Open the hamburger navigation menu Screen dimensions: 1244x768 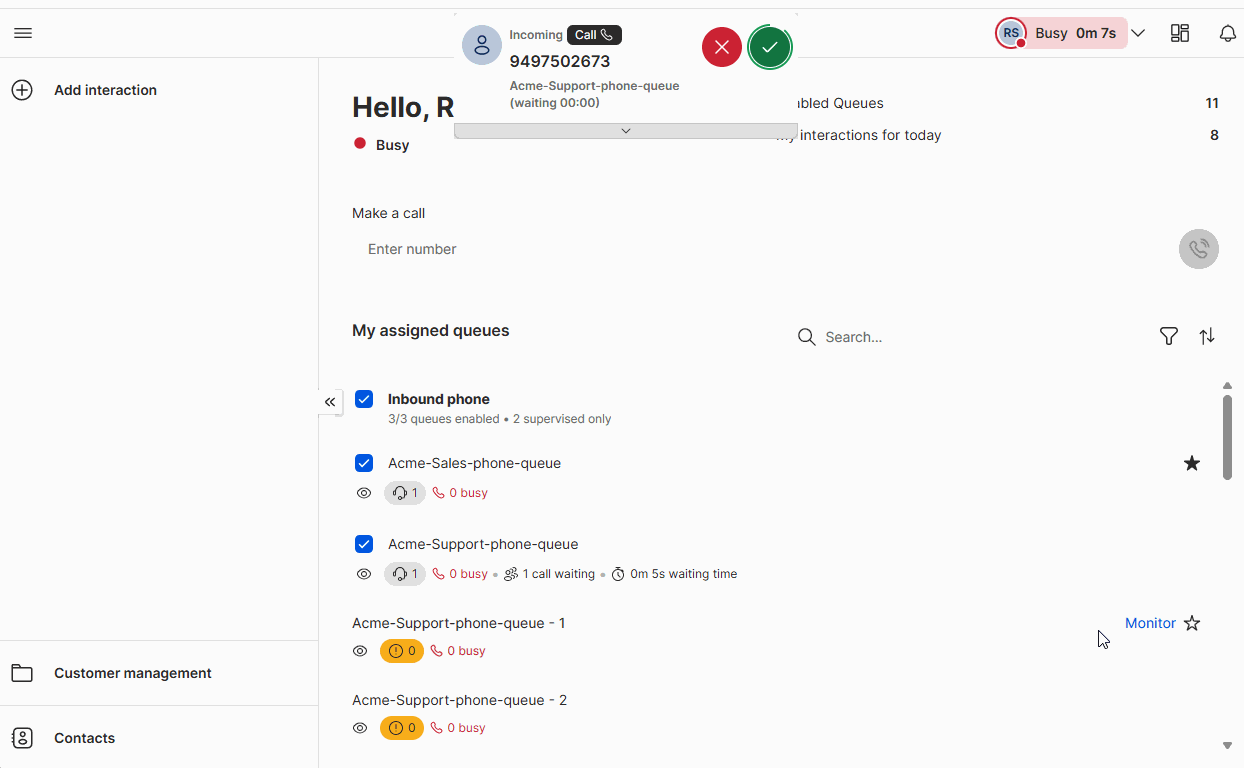click(x=23, y=33)
